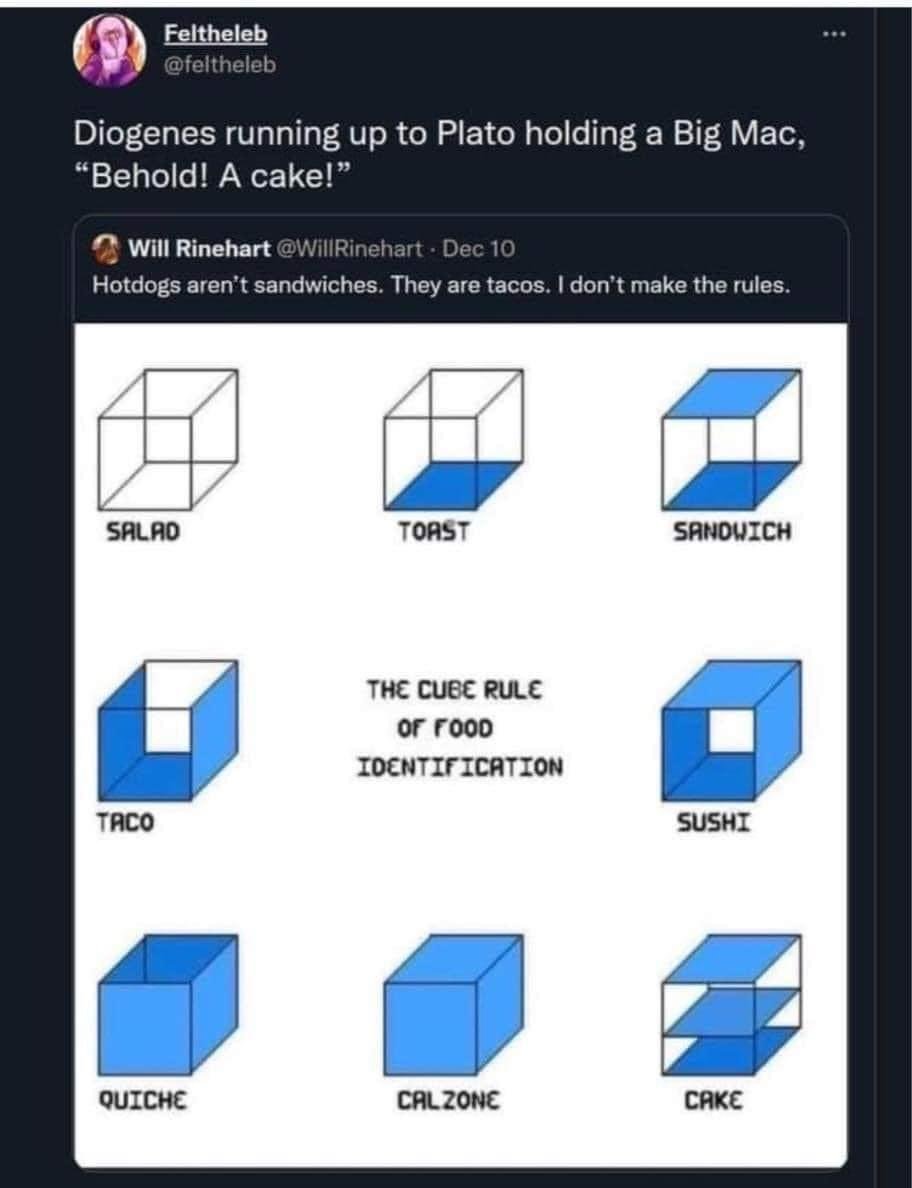Open Feltheleb's profile avatar
The image size is (912, 1188).
pyautogui.click(x=109, y=50)
